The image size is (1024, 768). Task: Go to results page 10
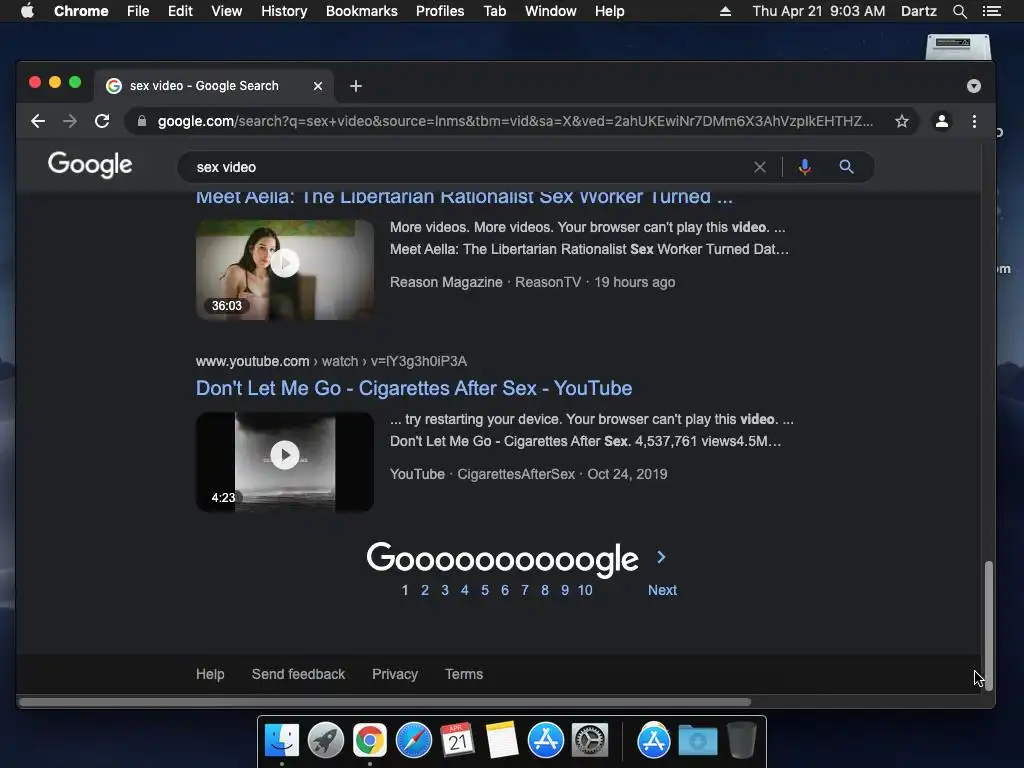pos(585,590)
